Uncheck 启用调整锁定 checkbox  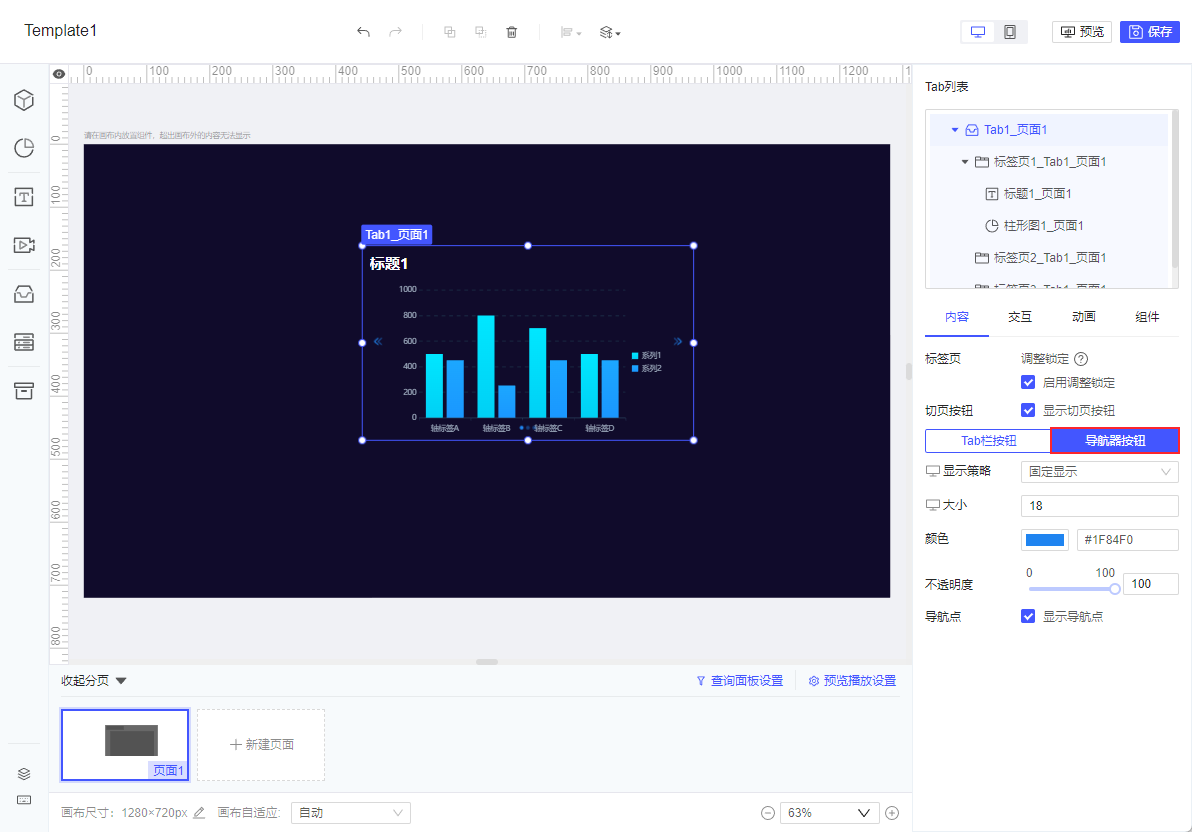pos(1028,382)
